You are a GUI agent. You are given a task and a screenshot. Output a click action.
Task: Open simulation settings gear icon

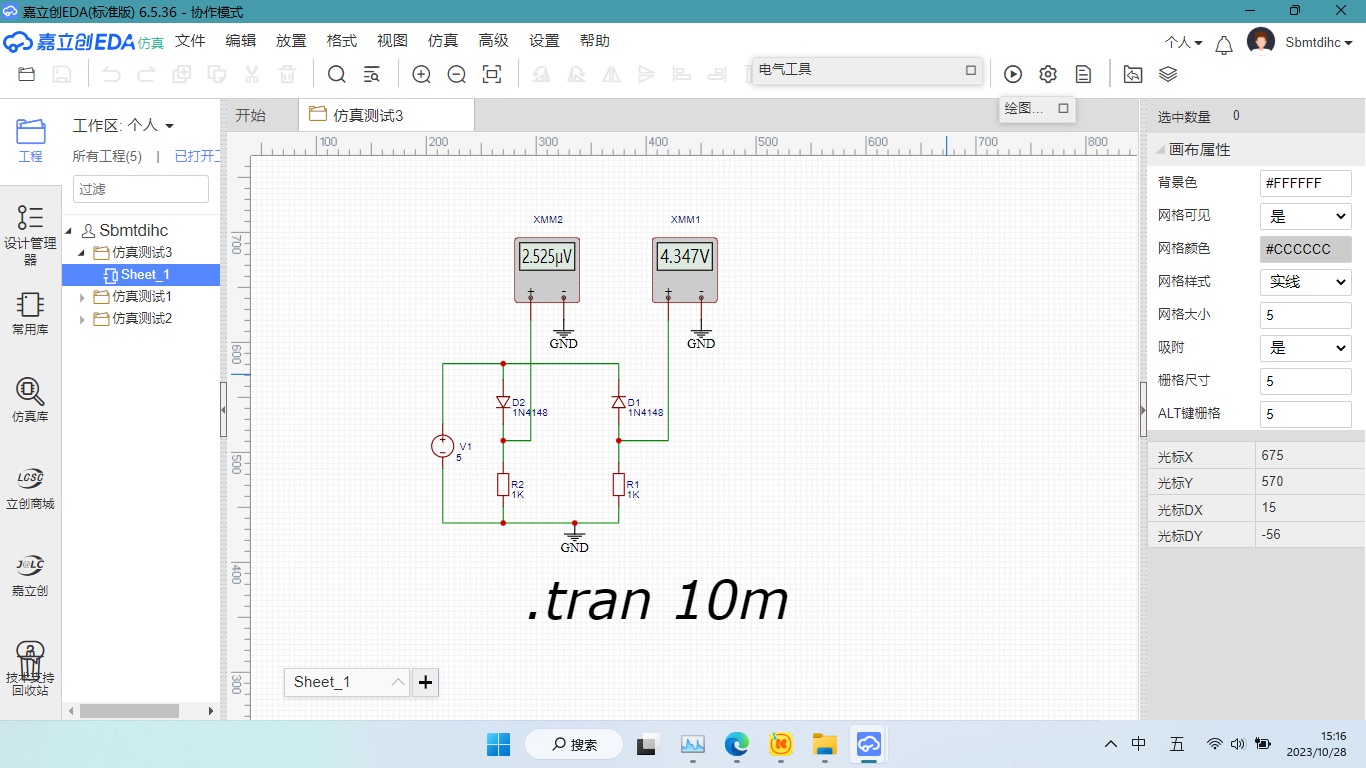tap(1048, 74)
